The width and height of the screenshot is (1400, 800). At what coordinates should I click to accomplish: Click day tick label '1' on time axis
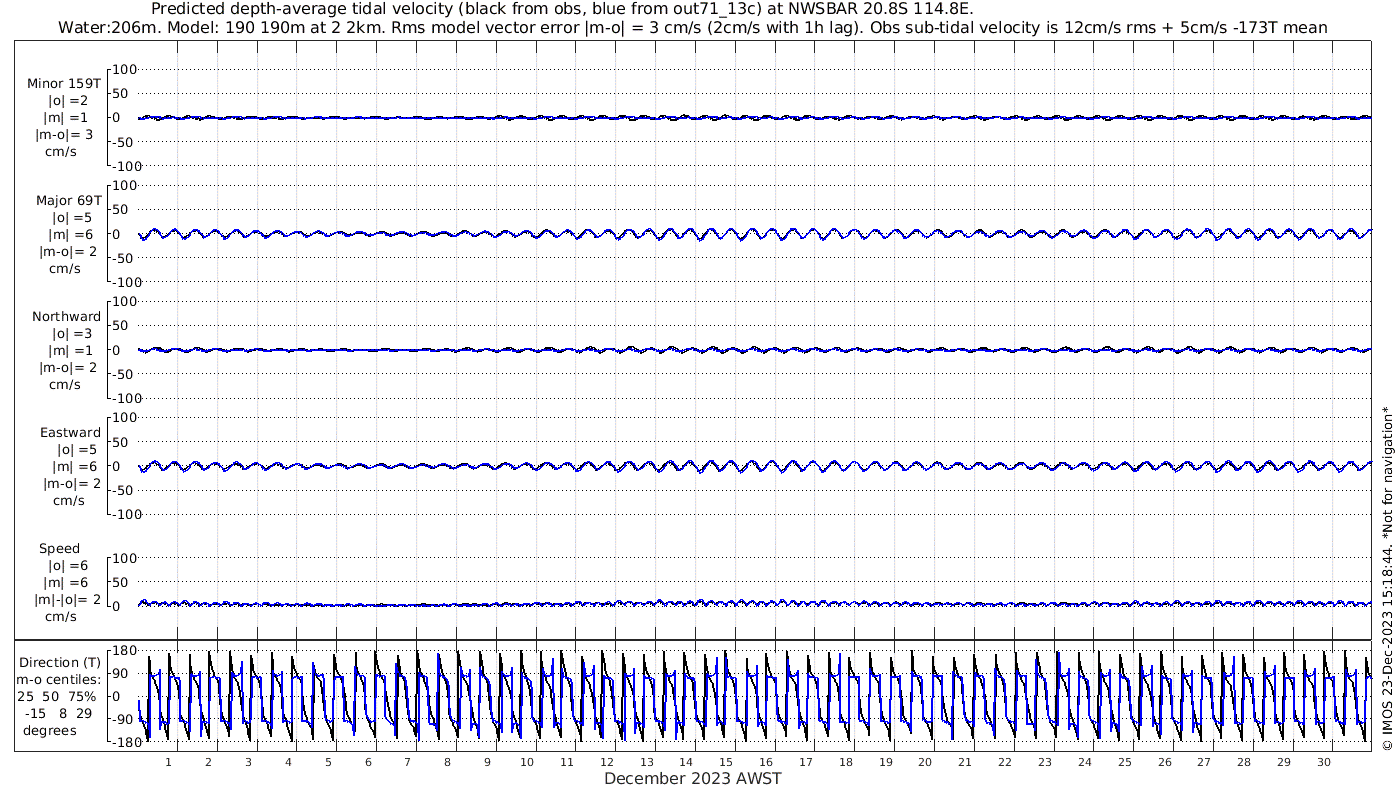click(168, 762)
